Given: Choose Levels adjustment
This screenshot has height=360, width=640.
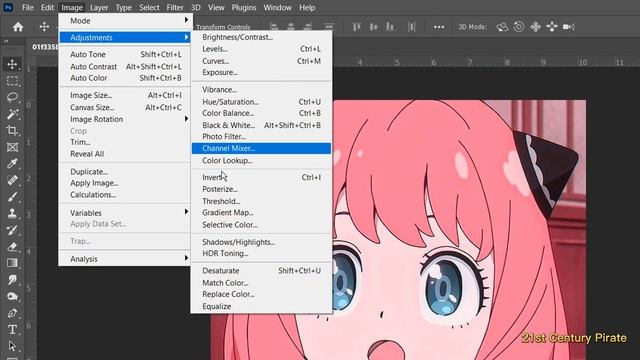Looking at the screenshot, I should pyautogui.click(x=261, y=49).
